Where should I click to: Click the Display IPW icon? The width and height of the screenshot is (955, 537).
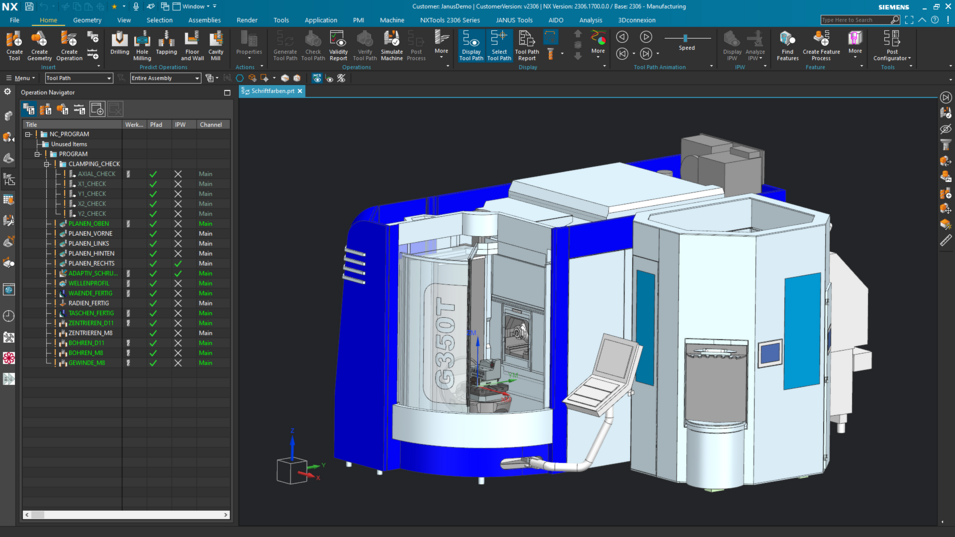point(732,46)
